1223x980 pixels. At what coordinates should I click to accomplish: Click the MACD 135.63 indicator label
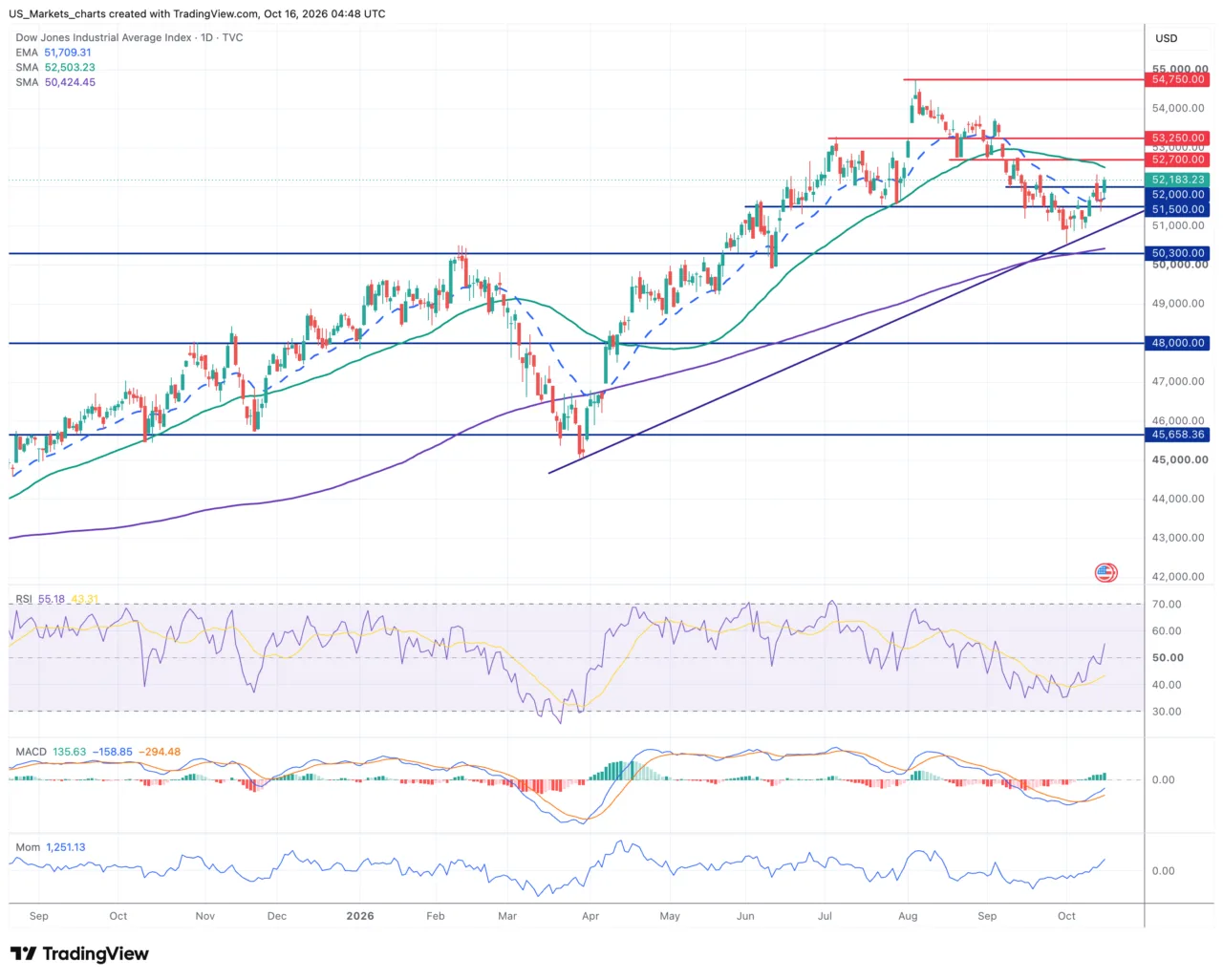pyautogui.click(x=51, y=752)
